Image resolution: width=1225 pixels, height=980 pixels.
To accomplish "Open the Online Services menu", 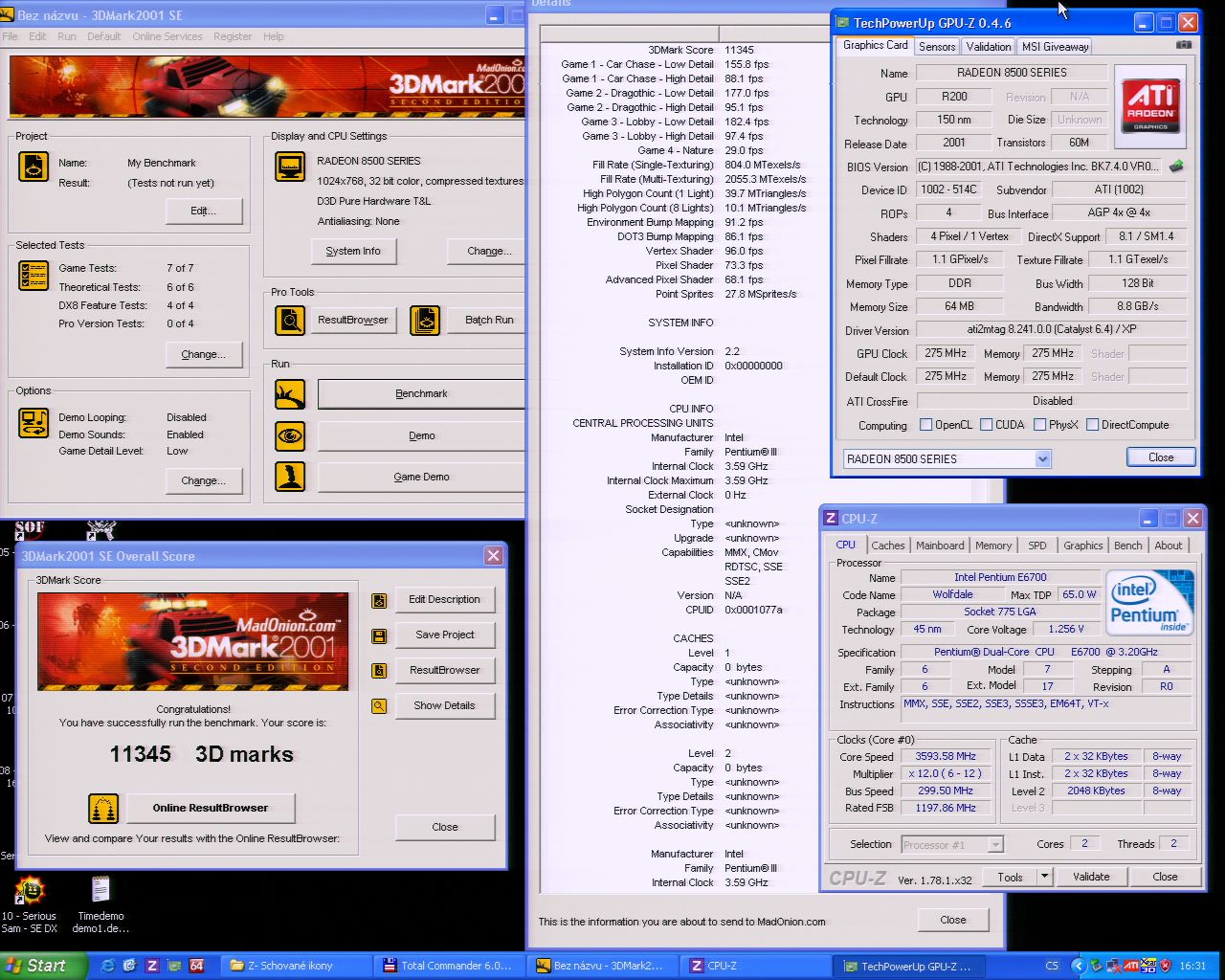I will [167, 36].
